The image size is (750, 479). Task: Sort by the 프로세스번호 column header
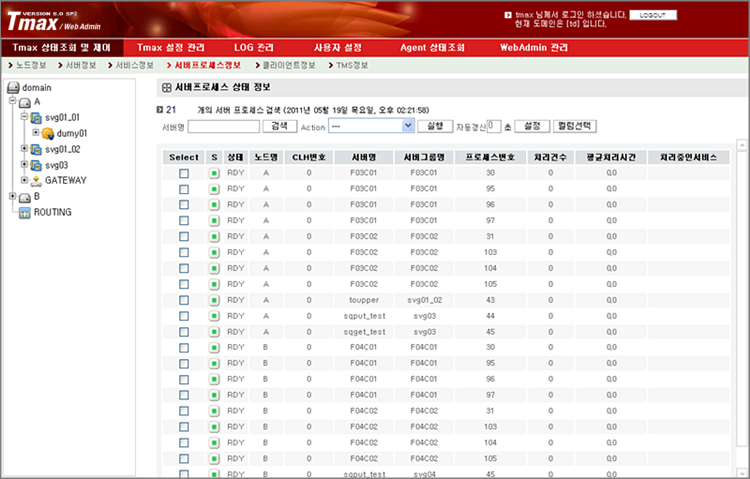pos(490,157)
